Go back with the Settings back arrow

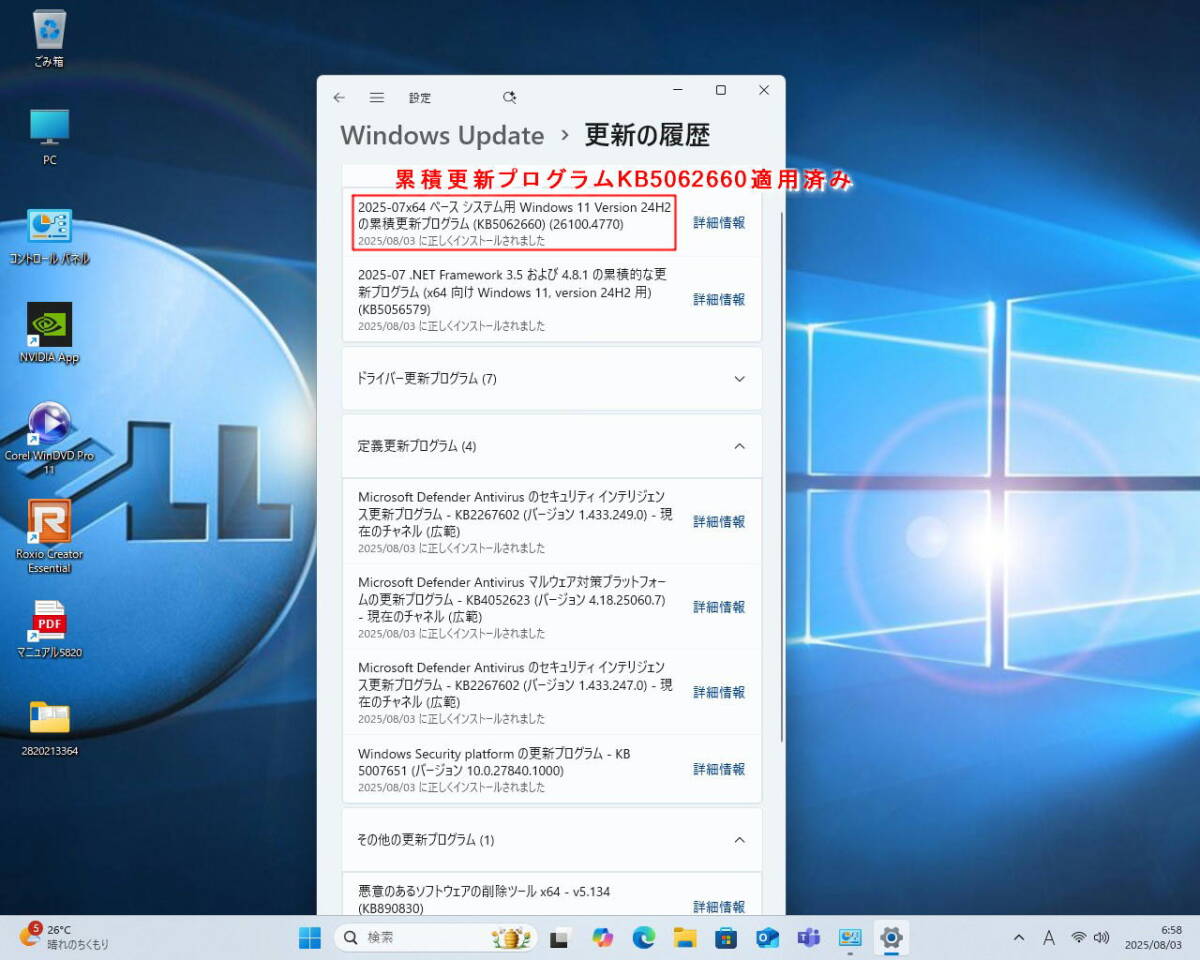339,97
